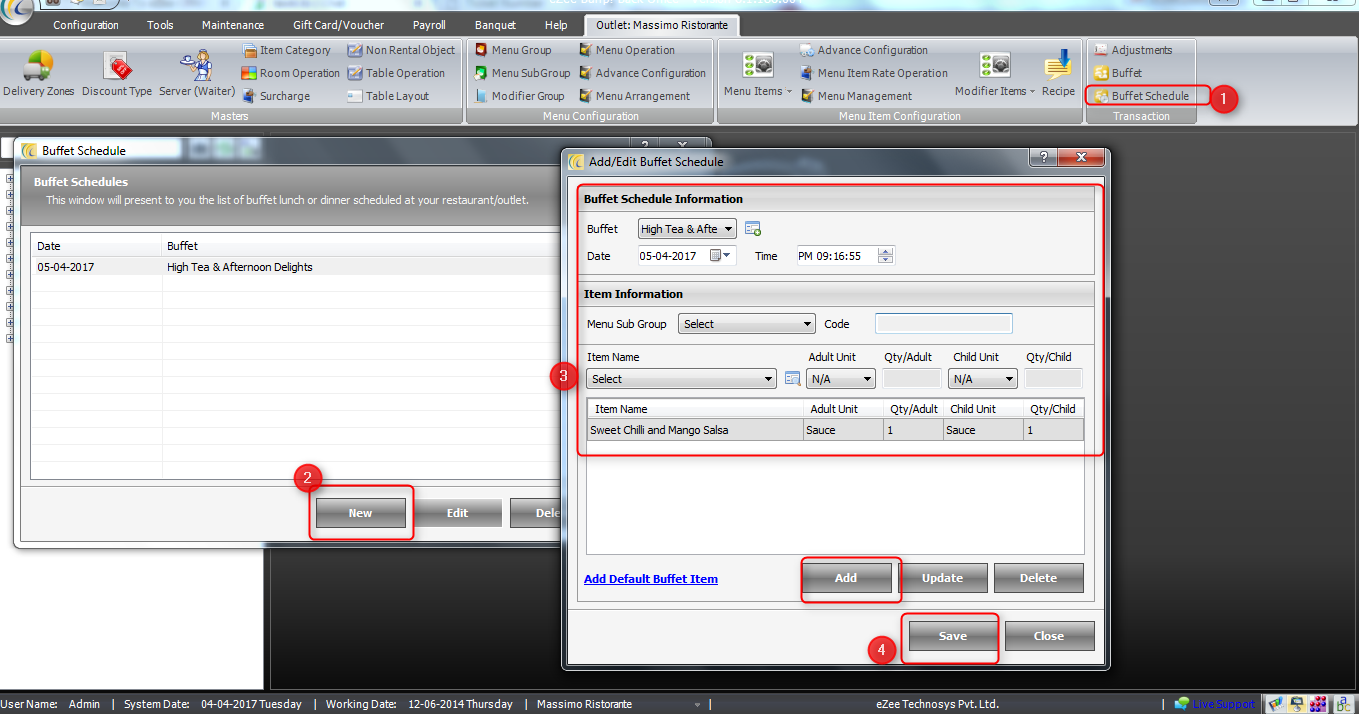Screen dimensions: 1359x714
Task: Open Adult Unit dropdown
Action: 841,379
